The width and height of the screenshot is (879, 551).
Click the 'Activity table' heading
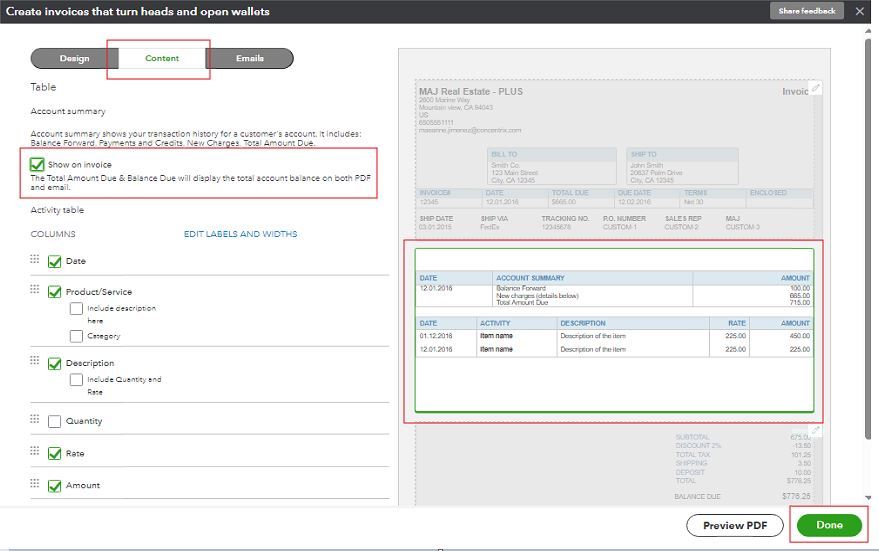(57, 210)
